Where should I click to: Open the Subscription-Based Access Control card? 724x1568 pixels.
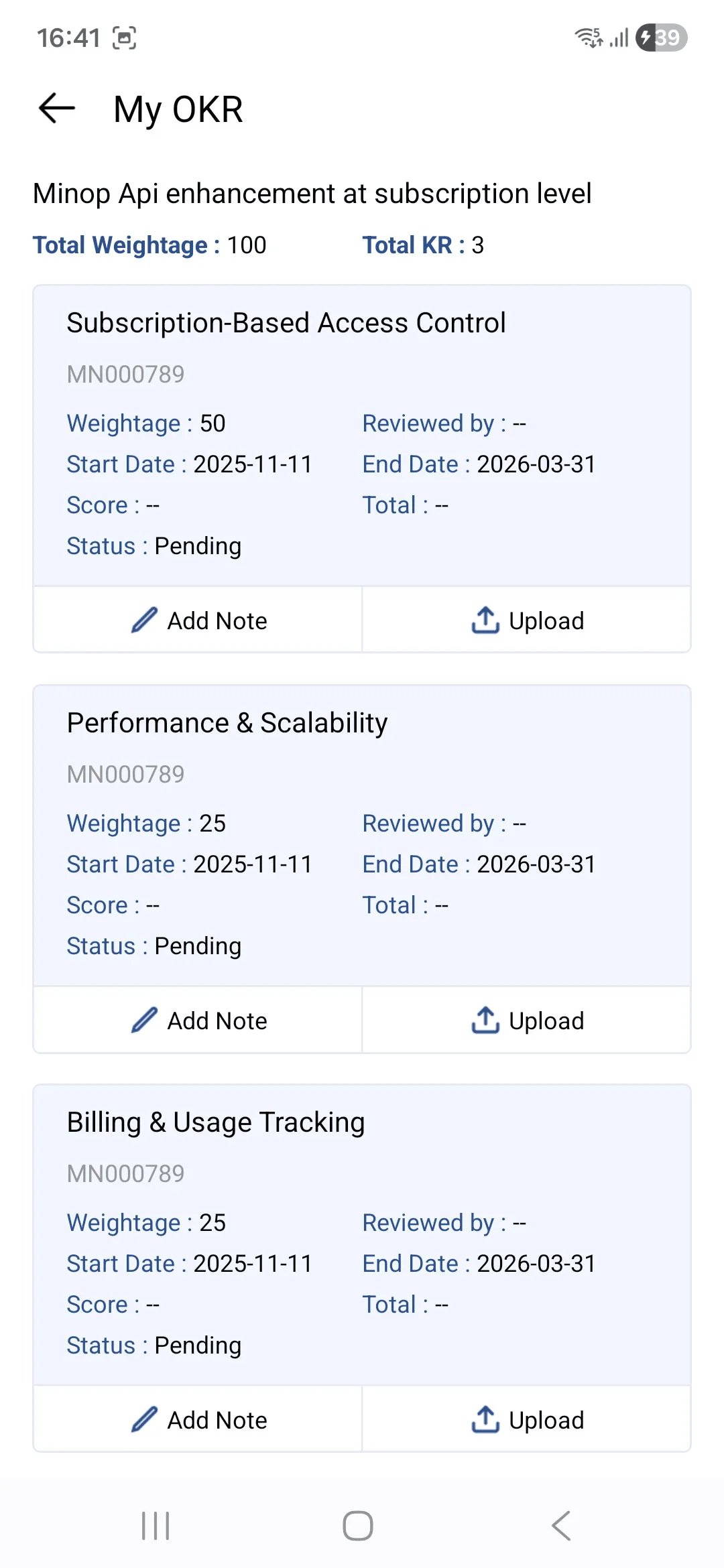click(x=286, y=323)
